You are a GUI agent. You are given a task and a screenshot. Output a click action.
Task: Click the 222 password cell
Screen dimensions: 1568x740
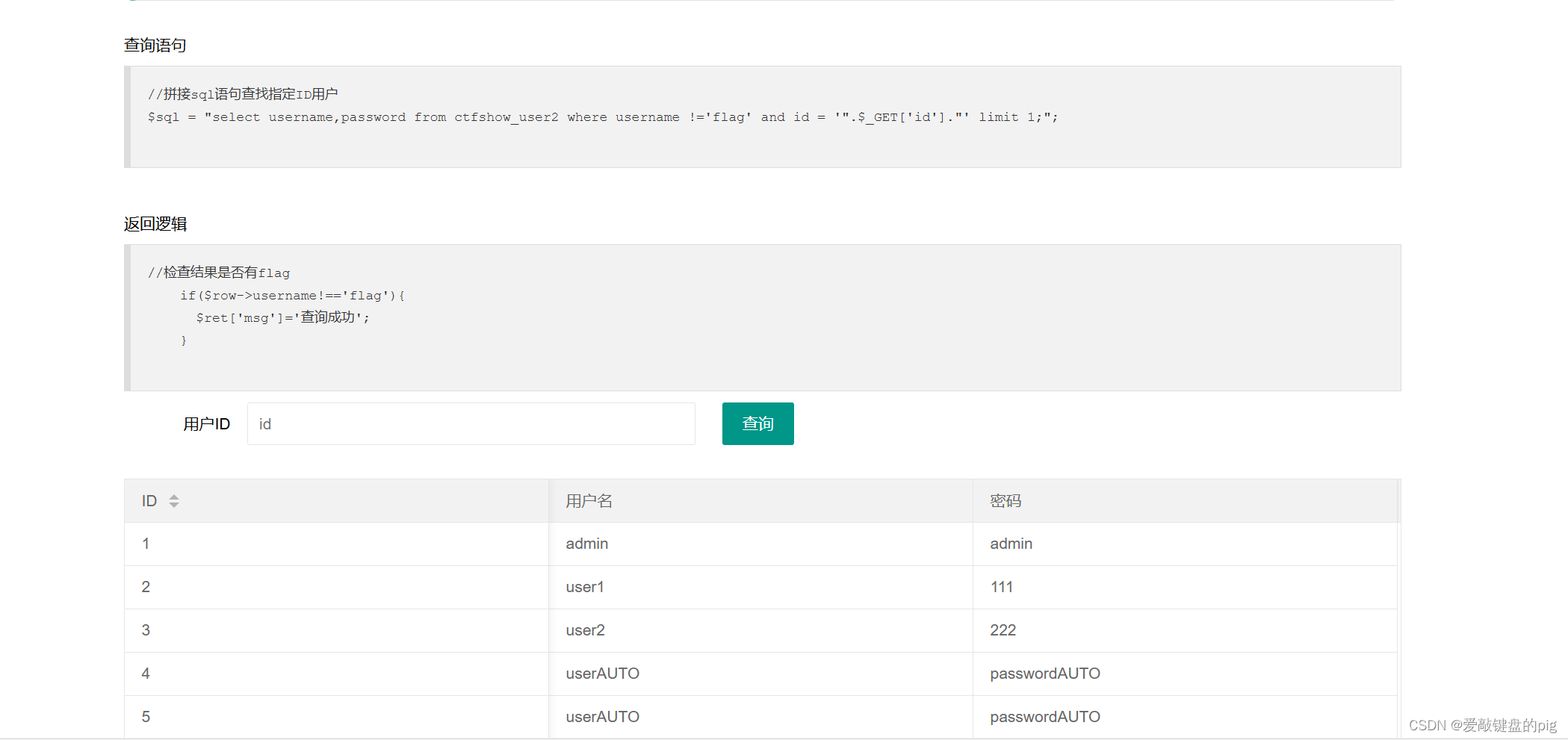tap(1185, 630)
